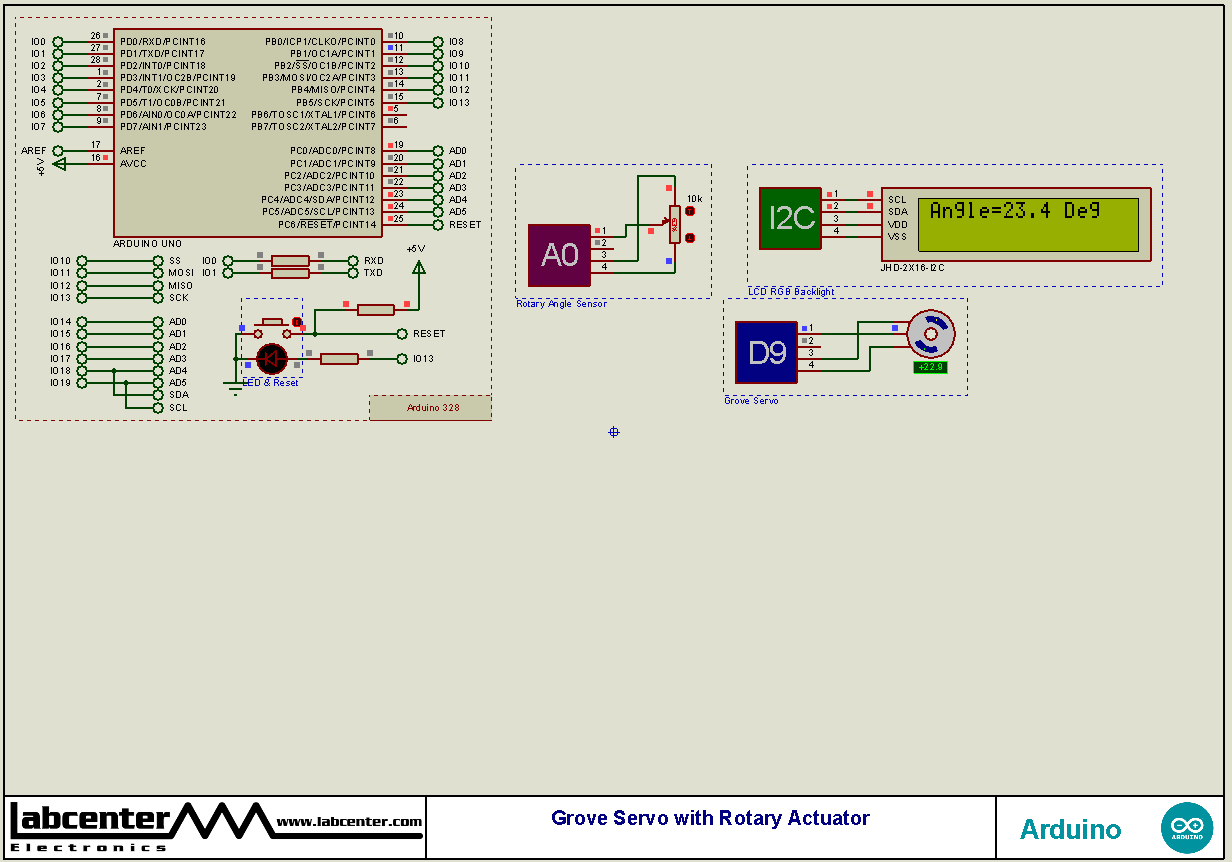Select the Arduino logo in the title block

click(x=1186, y=827)
